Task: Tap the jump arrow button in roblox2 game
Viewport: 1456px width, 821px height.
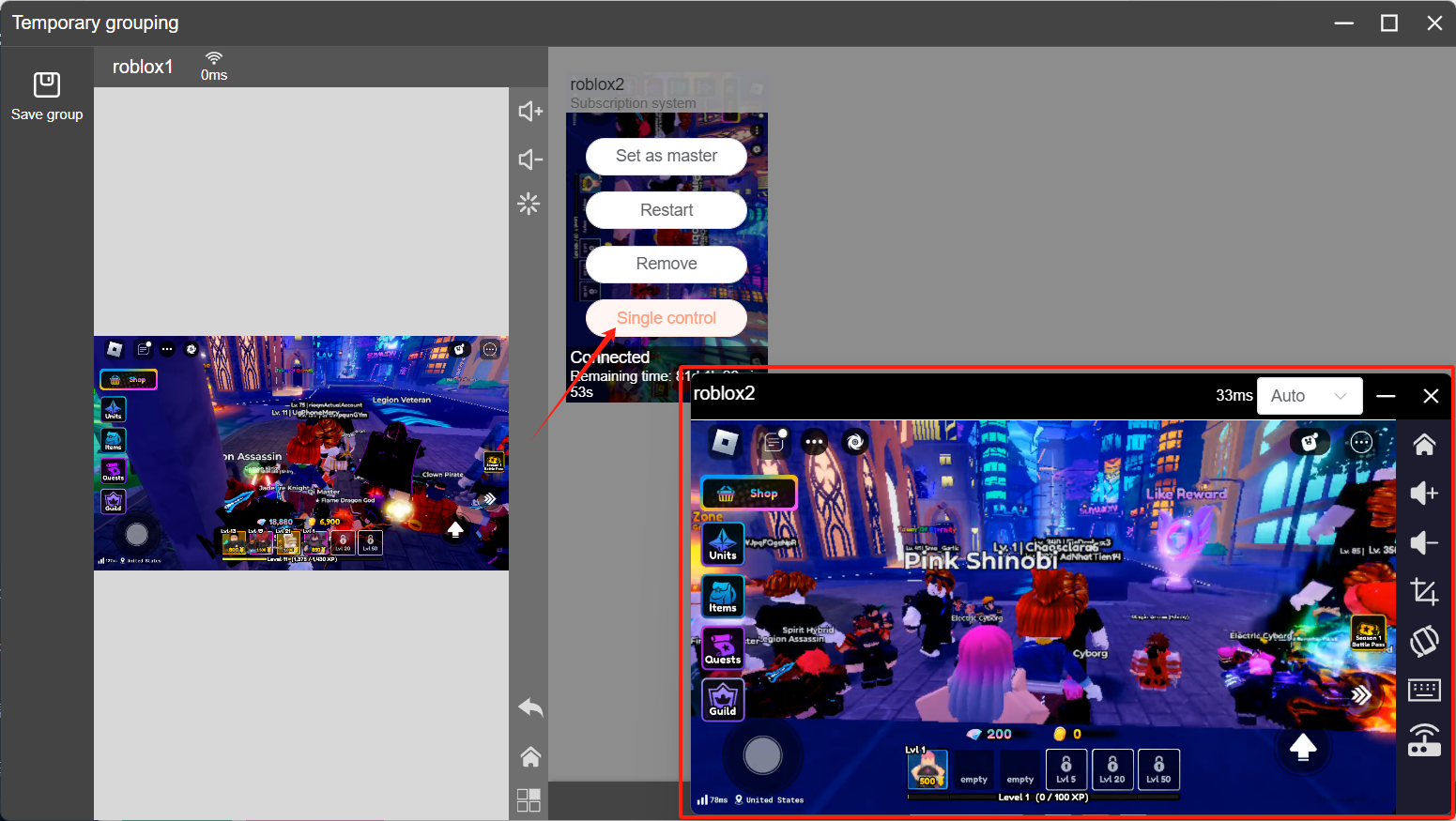Action: tap(1303, 747)
